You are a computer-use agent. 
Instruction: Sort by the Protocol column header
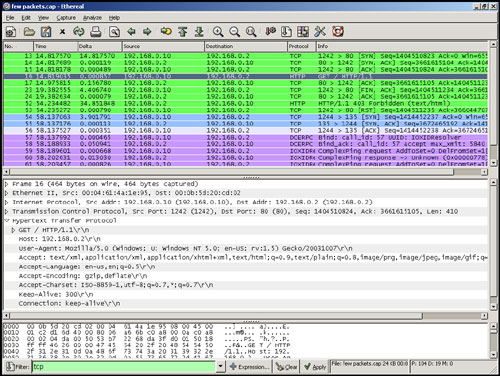point(302,46)
